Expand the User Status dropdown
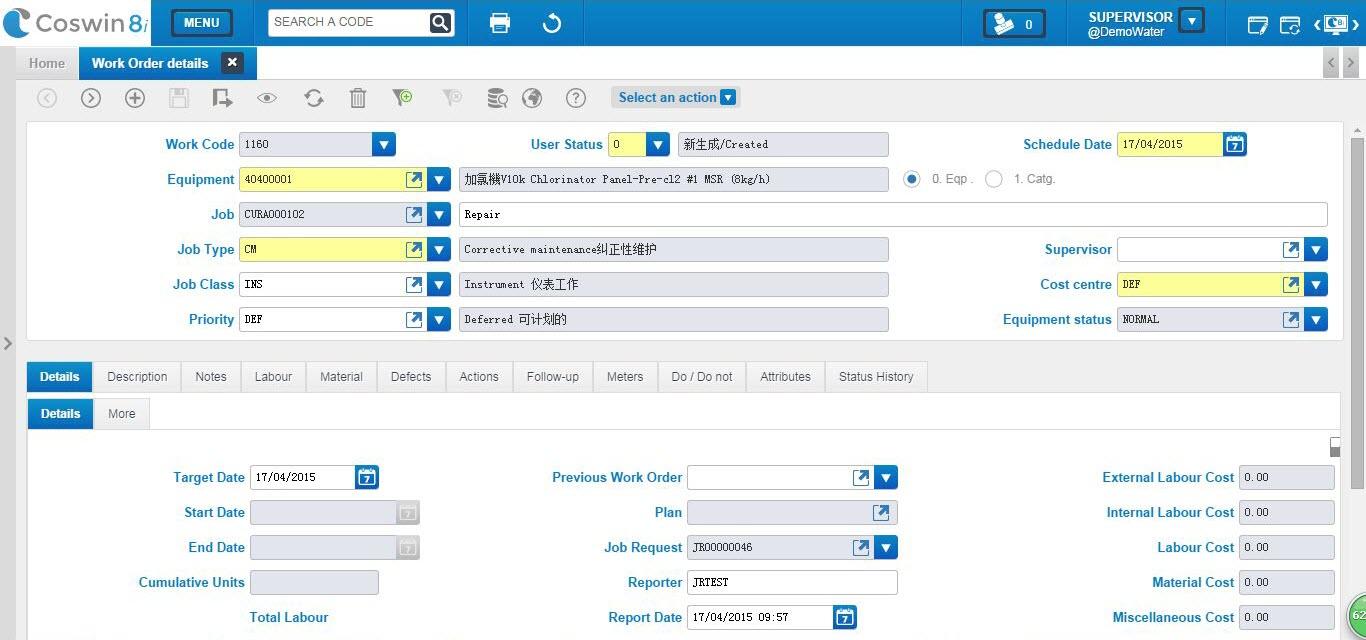Screen dimensions: 1366x640 click(658, 145)
